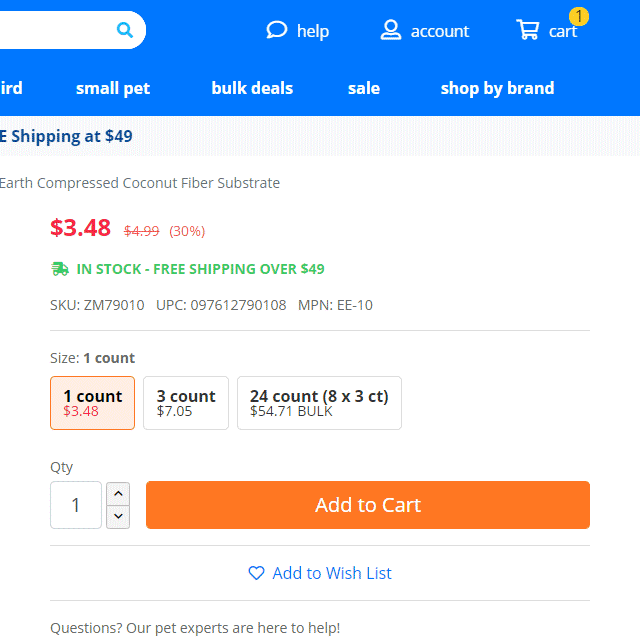This screenshot has width=640, height=640.
Task: Click the cart item count badge
Action: pos(579,17)
